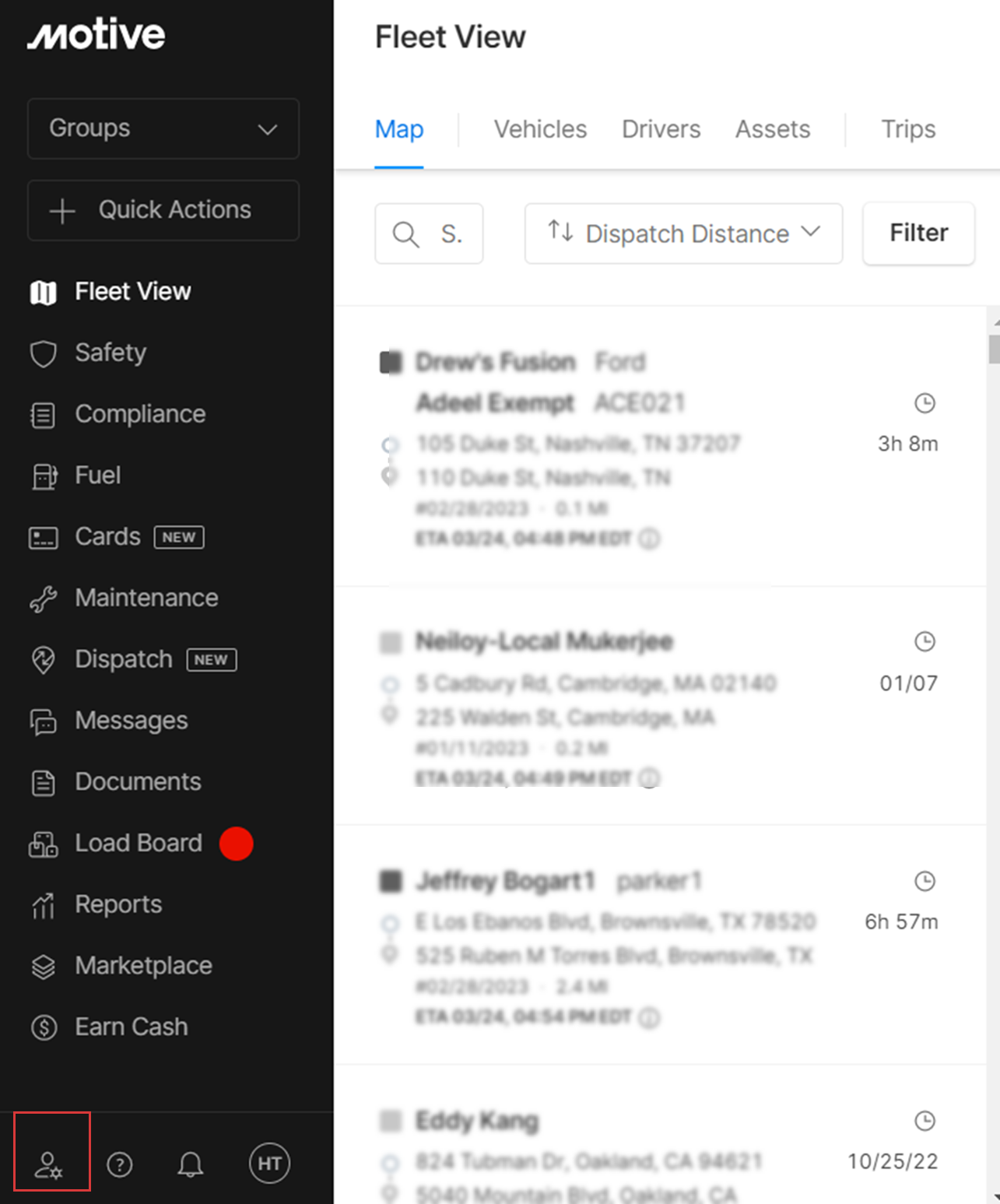Select the Jeffrey Bogart1 entry
The width and height of the screenshot is (1000, 1204).
505,881
